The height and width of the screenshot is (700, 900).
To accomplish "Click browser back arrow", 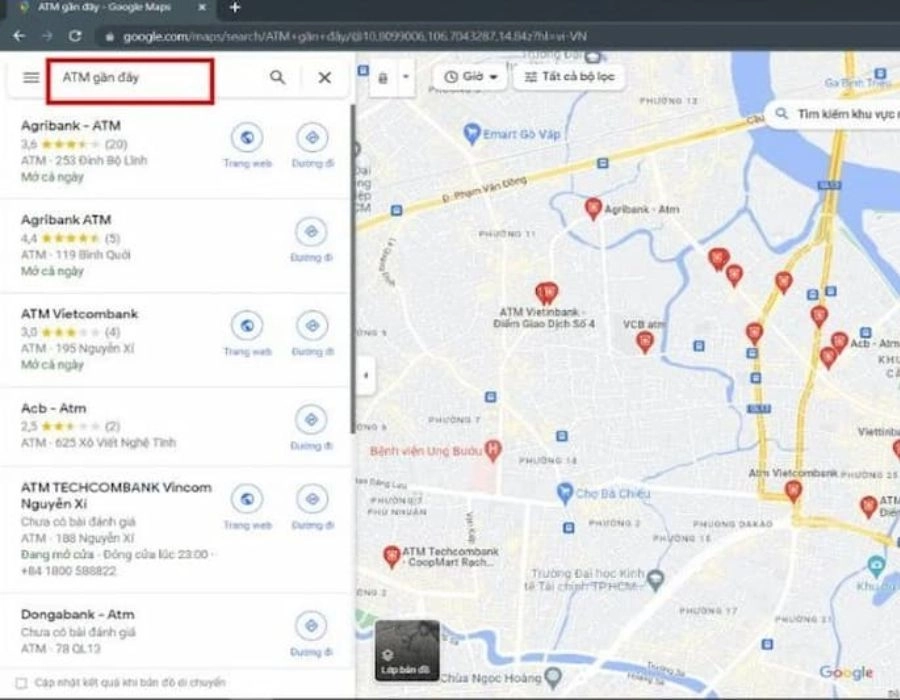I will pos(20,36).
